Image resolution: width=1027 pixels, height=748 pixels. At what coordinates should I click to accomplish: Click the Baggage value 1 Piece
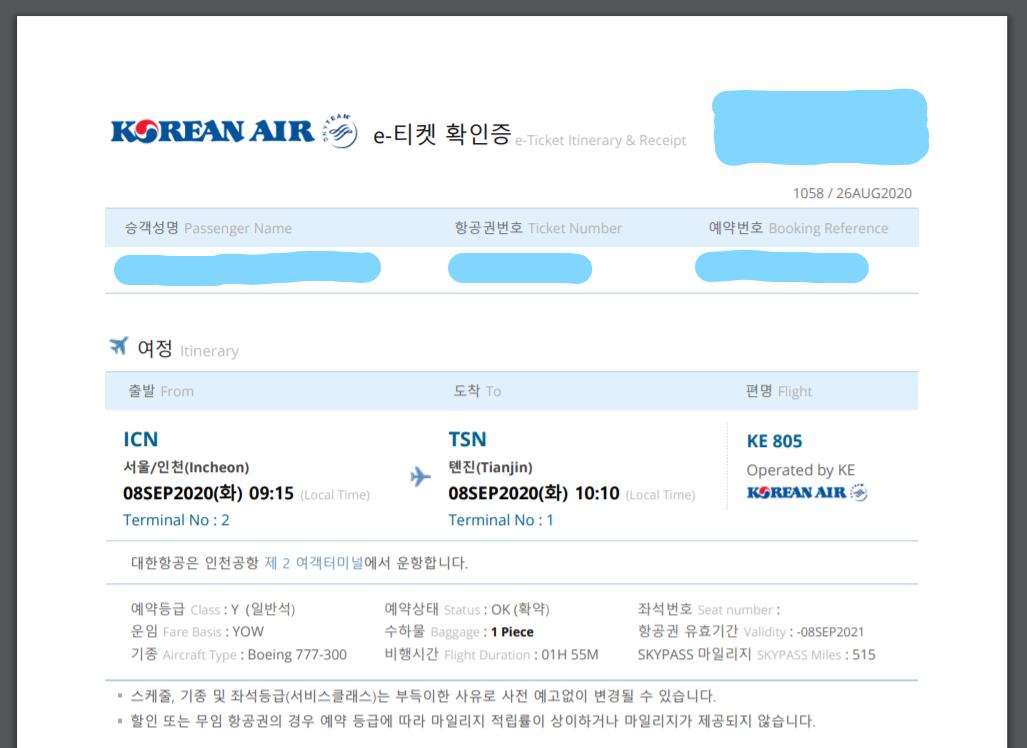[512, 632]
